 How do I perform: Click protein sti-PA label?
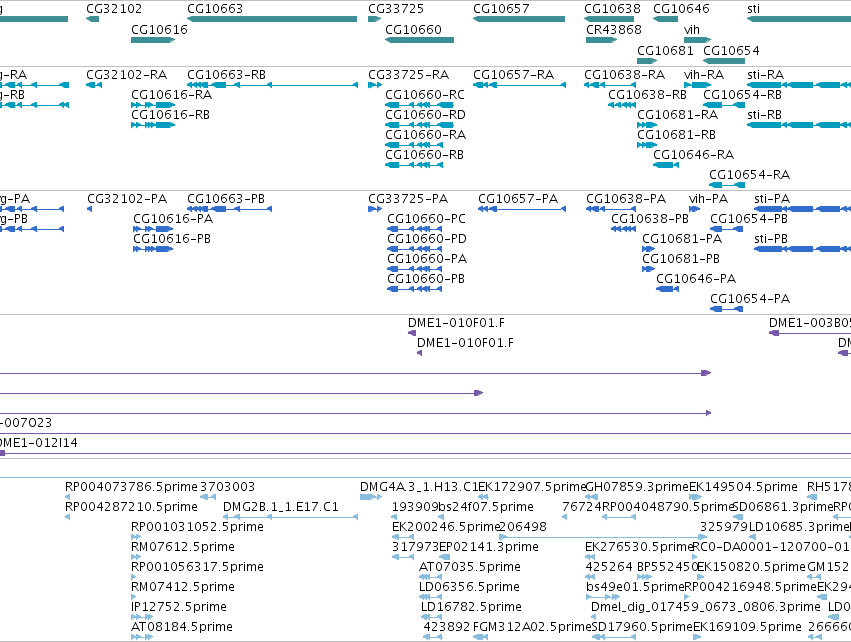click(772, 199)
